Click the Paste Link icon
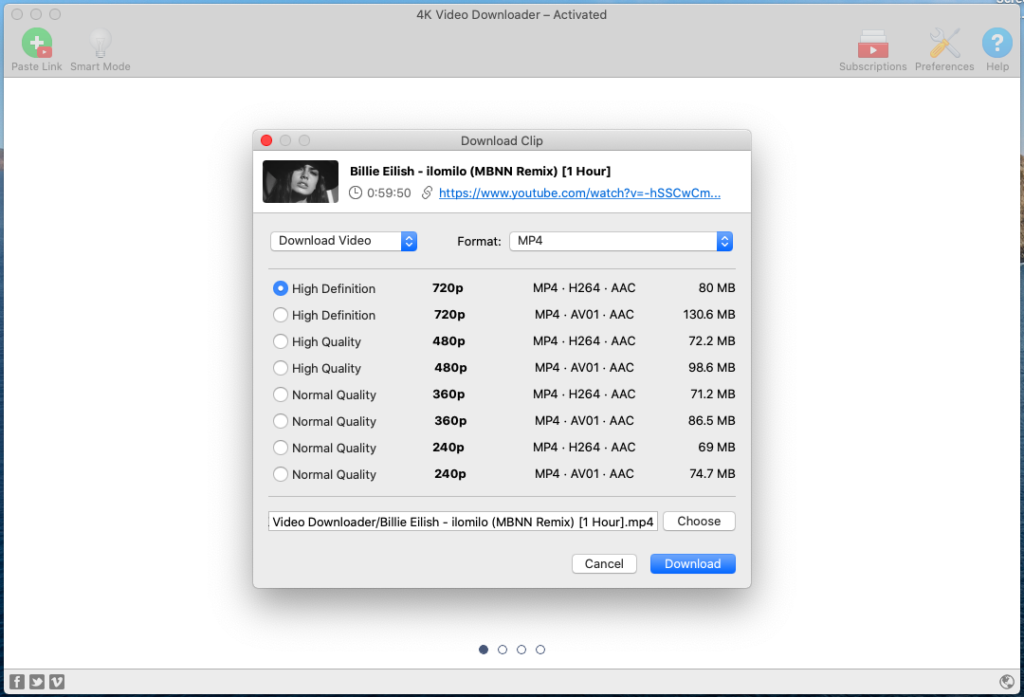The image size is (1024, 697). (x=37, y=42)
